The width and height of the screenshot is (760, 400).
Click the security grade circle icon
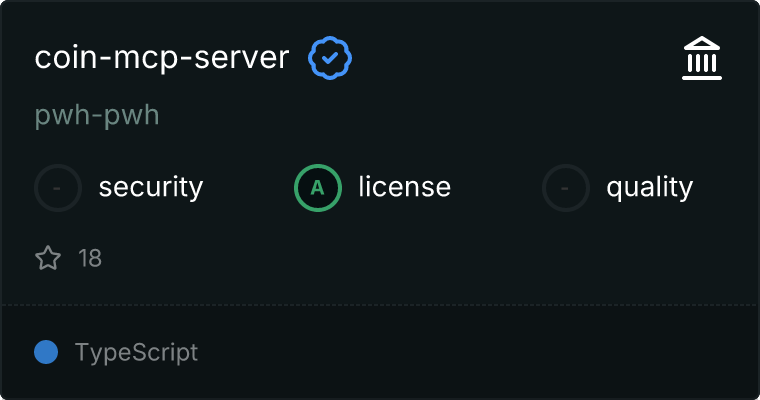coord(59,187)
